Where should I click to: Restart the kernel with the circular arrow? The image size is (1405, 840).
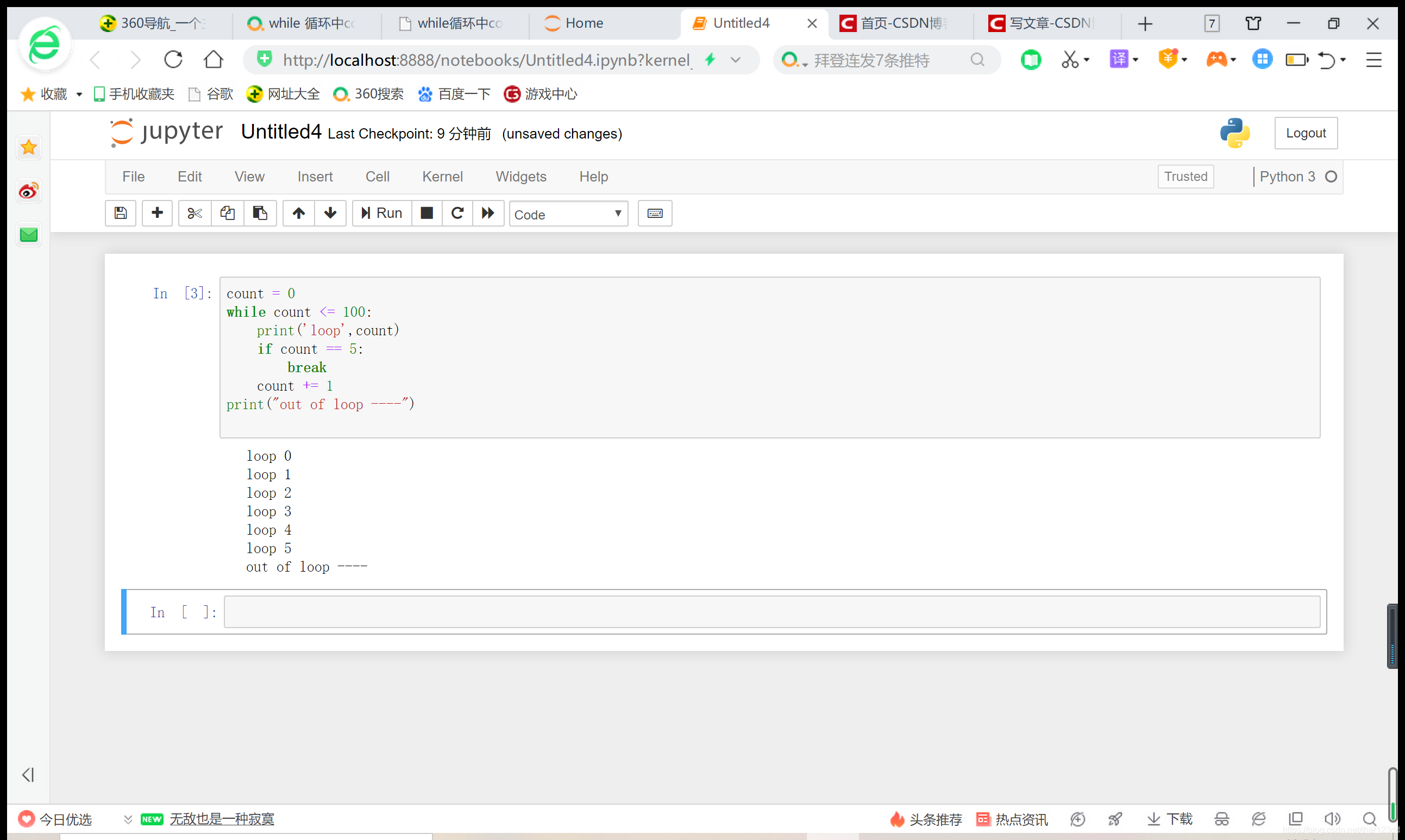click(457, 214)
